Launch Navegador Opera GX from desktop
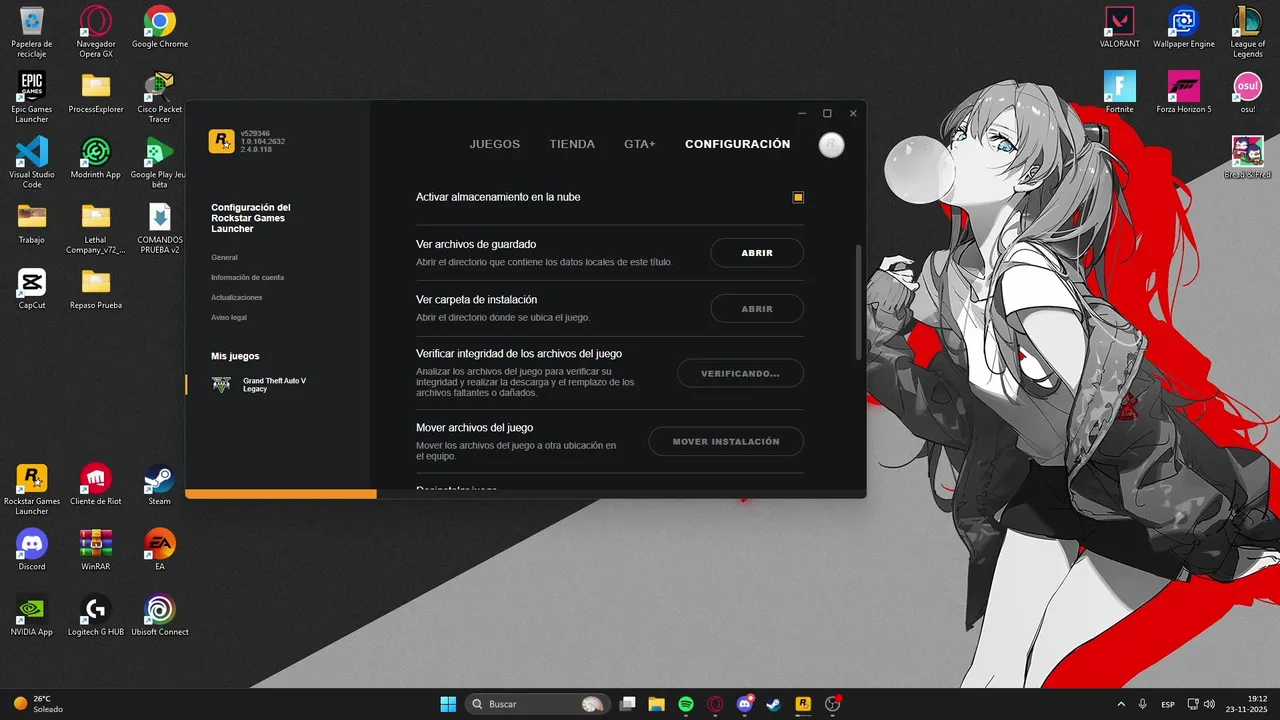 click(96, 32)
